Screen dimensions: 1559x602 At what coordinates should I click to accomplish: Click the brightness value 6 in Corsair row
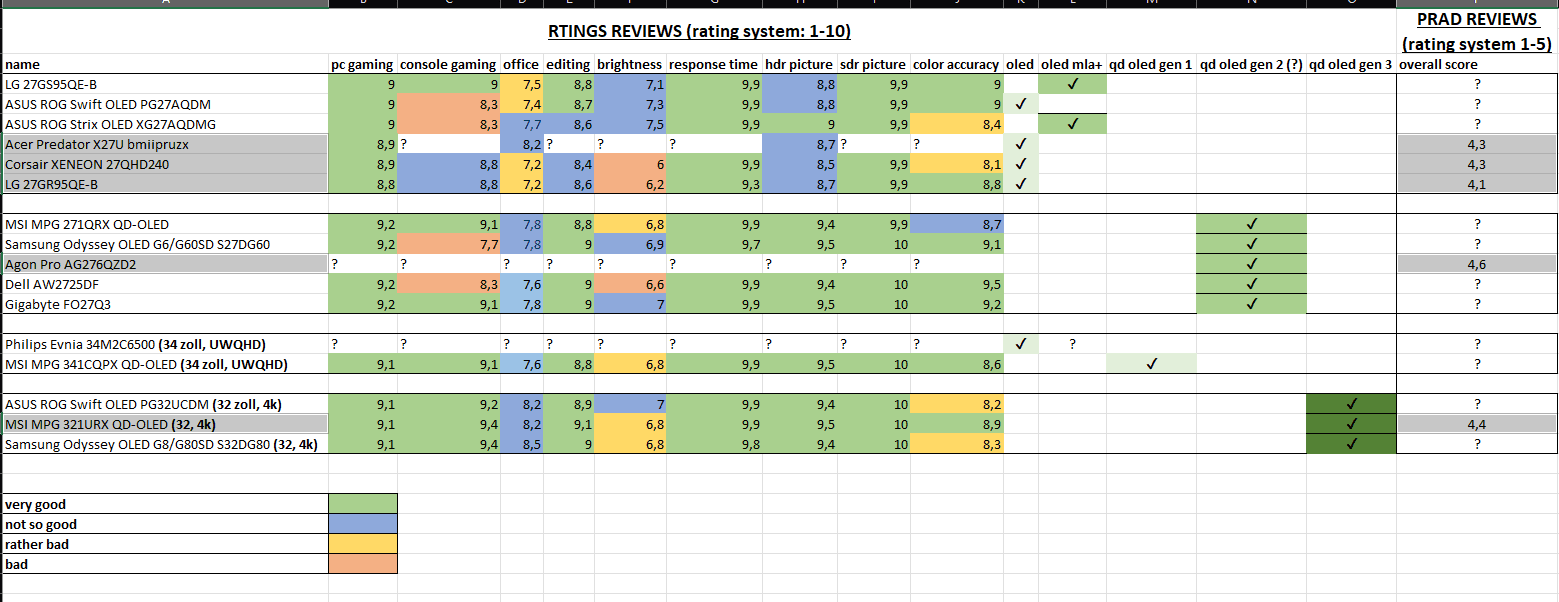coord(630,164)
